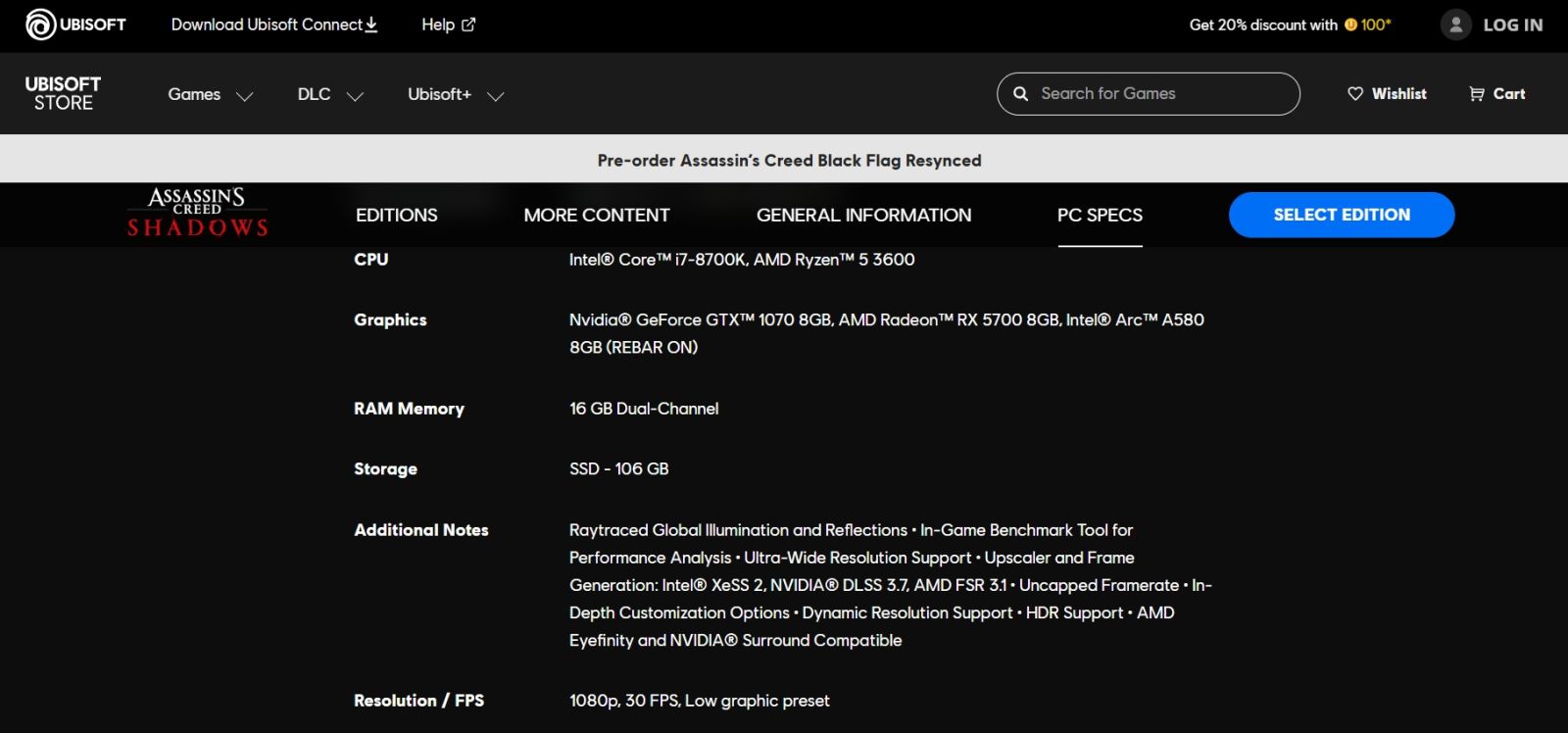Viewport: 1568px width, 733px height.
Task: Click the Help external link icon
Action: (x=468, y=24)
